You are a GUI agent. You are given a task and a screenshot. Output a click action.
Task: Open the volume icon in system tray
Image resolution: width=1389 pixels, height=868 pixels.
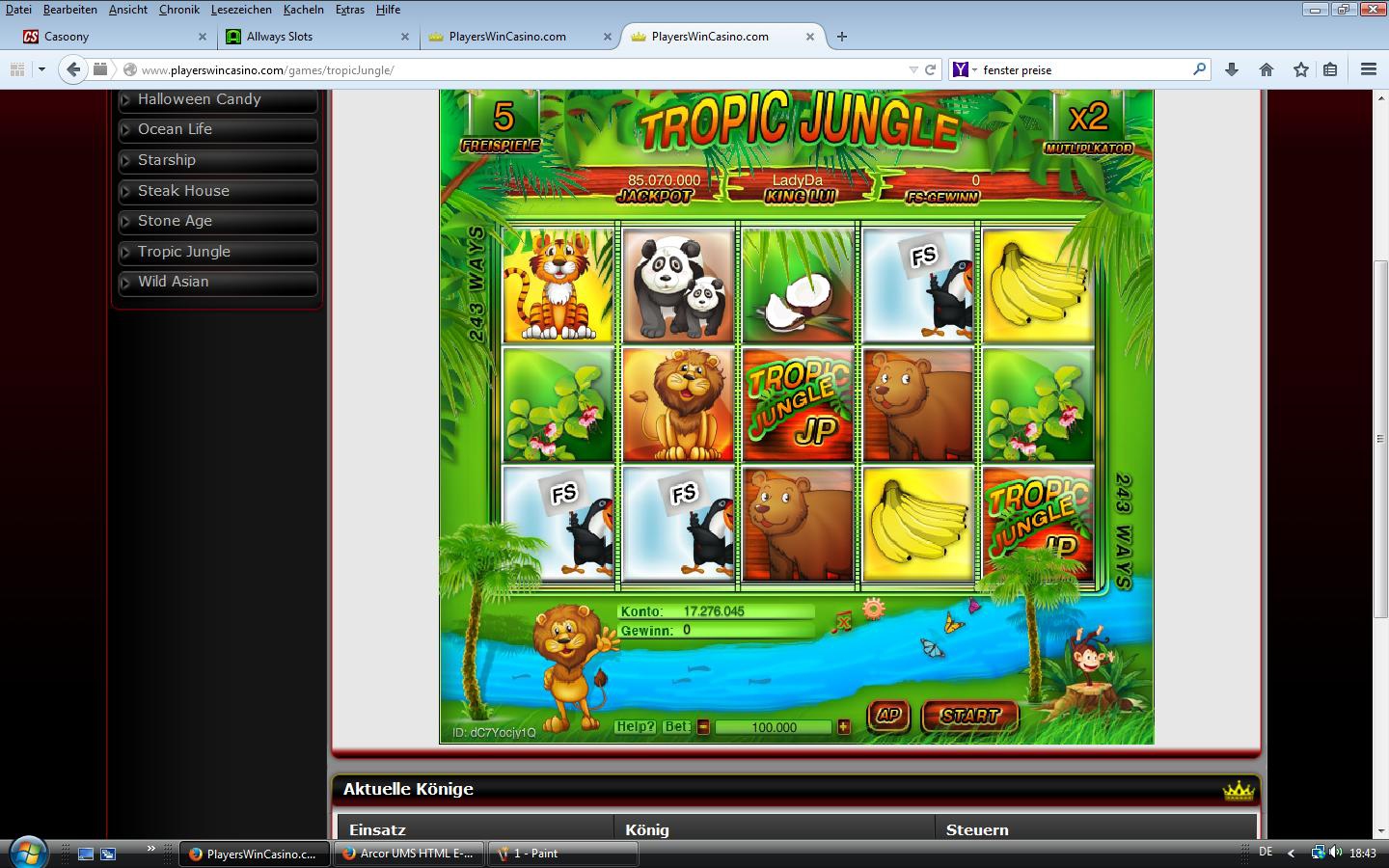(x=1336, y=853)
